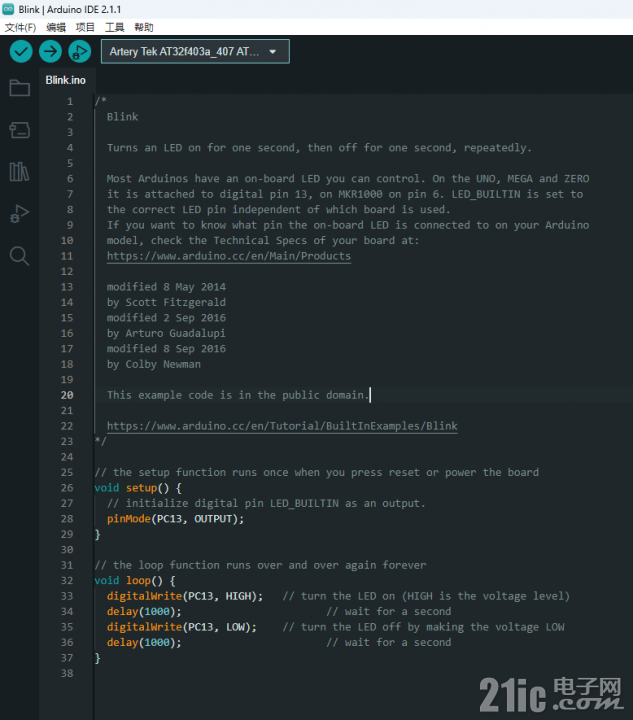Open the 文件(F) menu

20,28
